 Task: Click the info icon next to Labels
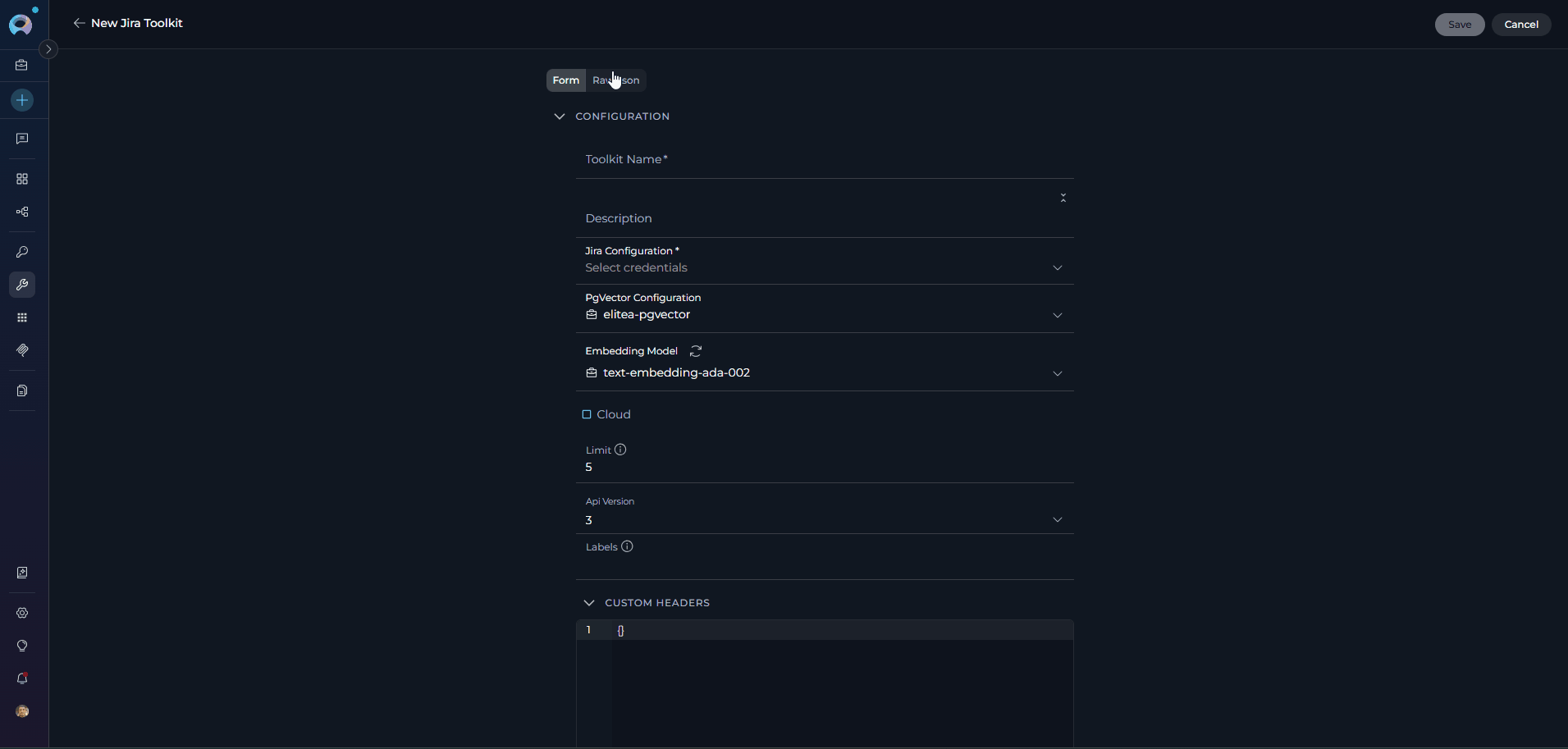tap(627, 546)
